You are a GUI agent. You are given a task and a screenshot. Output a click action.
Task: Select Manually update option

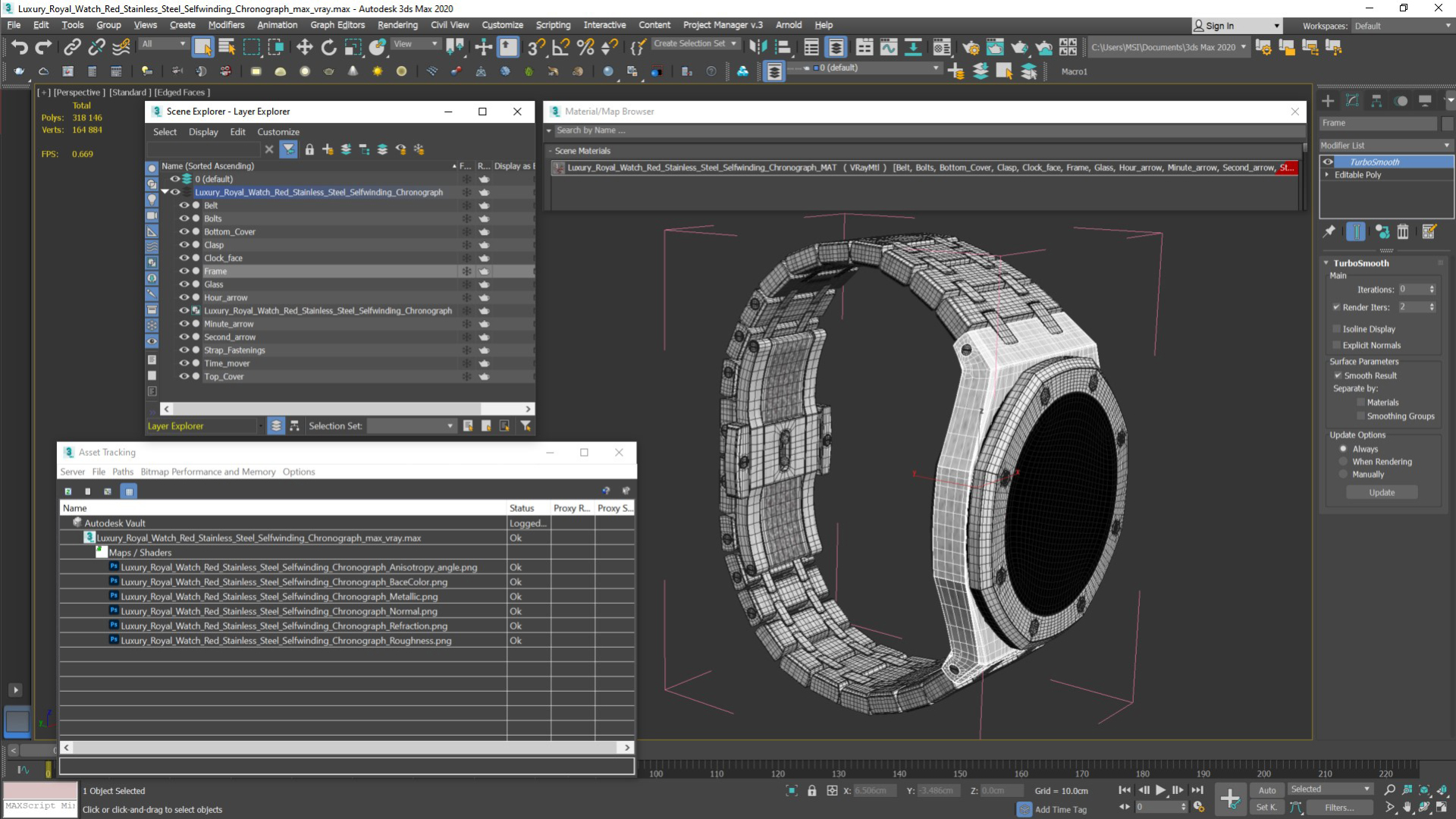tap(1344, 475)
